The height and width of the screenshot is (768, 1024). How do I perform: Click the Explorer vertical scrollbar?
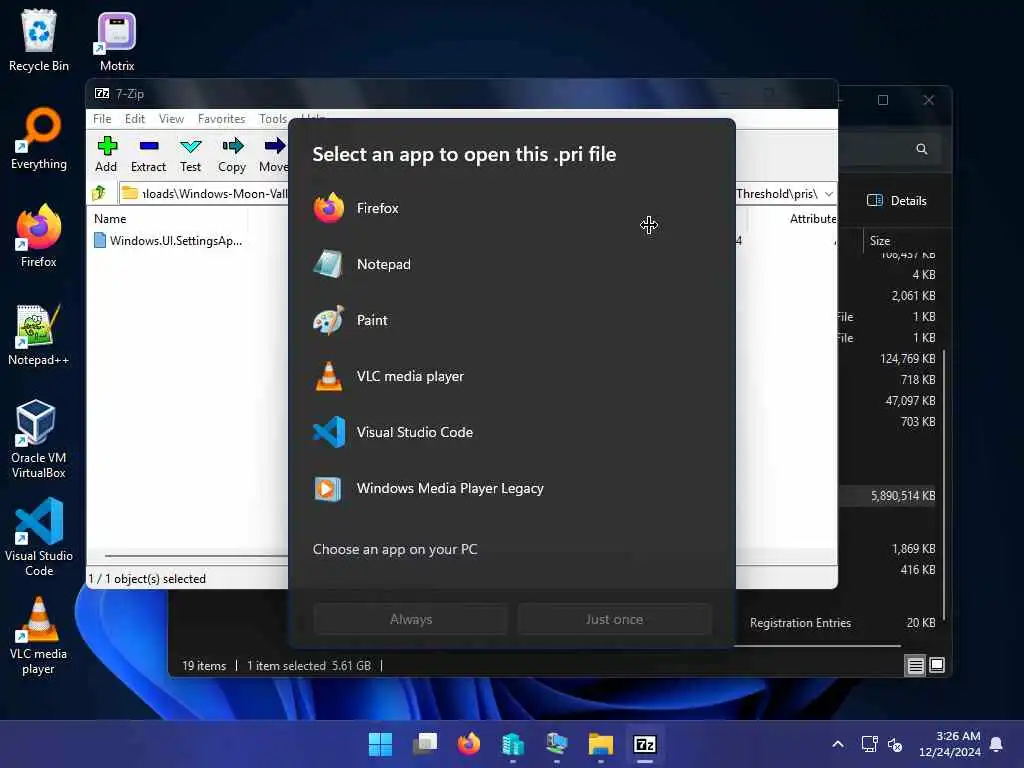944,484
